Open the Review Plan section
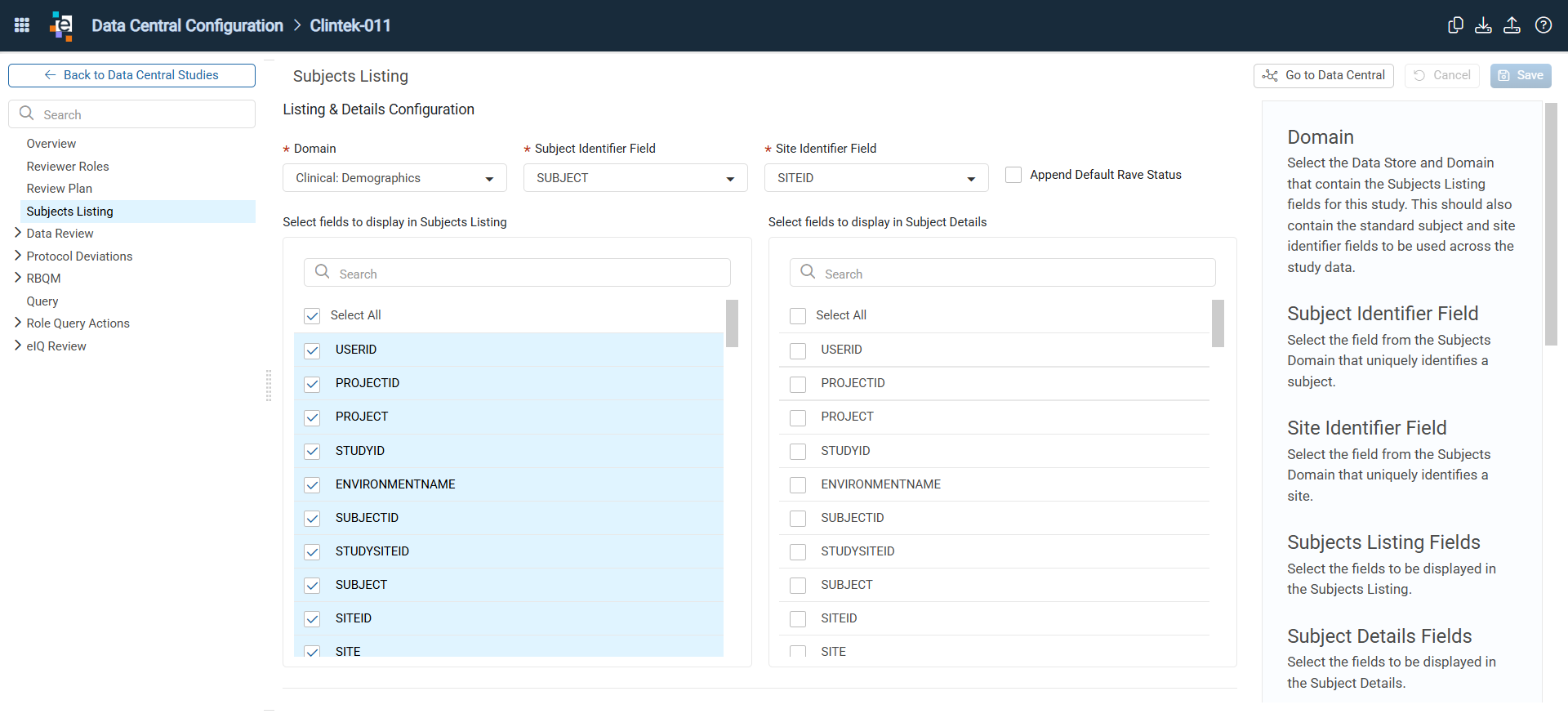Screen dimensions: 1568x718 click(x=60, y=189)
